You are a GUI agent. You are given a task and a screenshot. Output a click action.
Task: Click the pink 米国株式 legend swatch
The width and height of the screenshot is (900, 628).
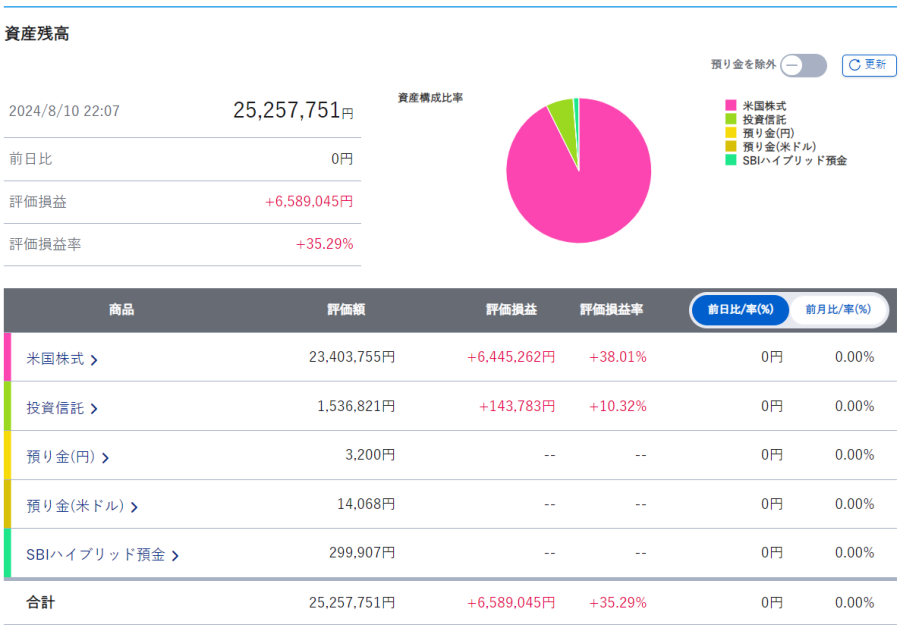point(731,106)
